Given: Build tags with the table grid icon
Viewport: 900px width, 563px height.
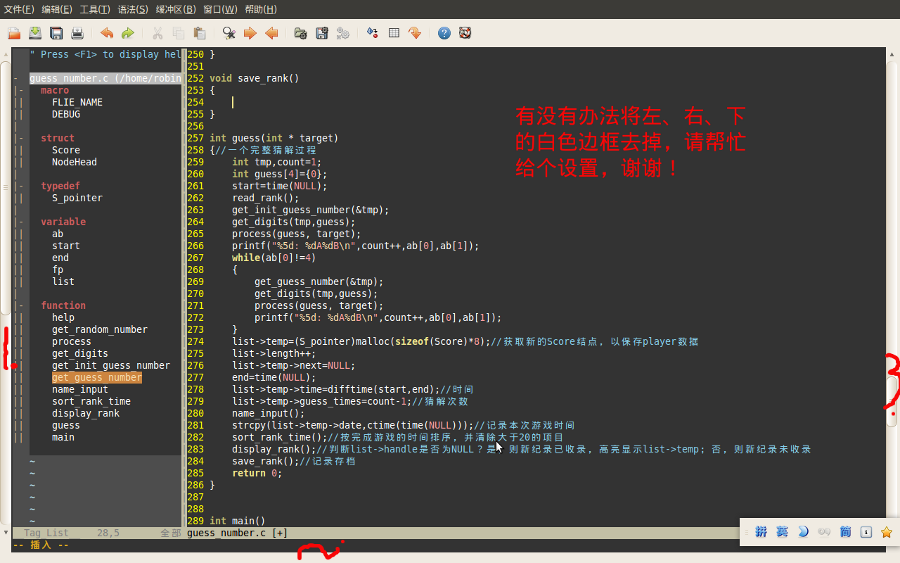Looking at the screenshot, I should [x=394, y=33].
